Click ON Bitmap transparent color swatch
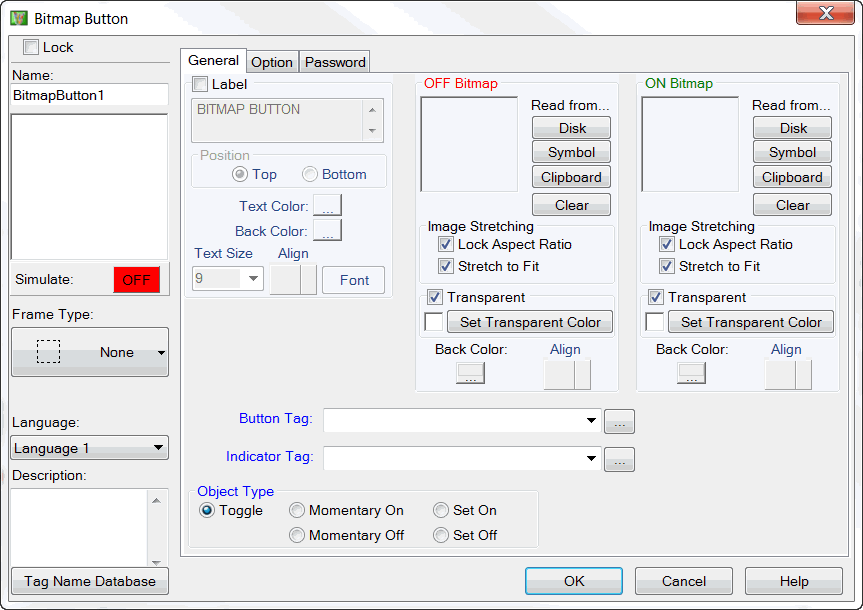 tap(654, 322)
